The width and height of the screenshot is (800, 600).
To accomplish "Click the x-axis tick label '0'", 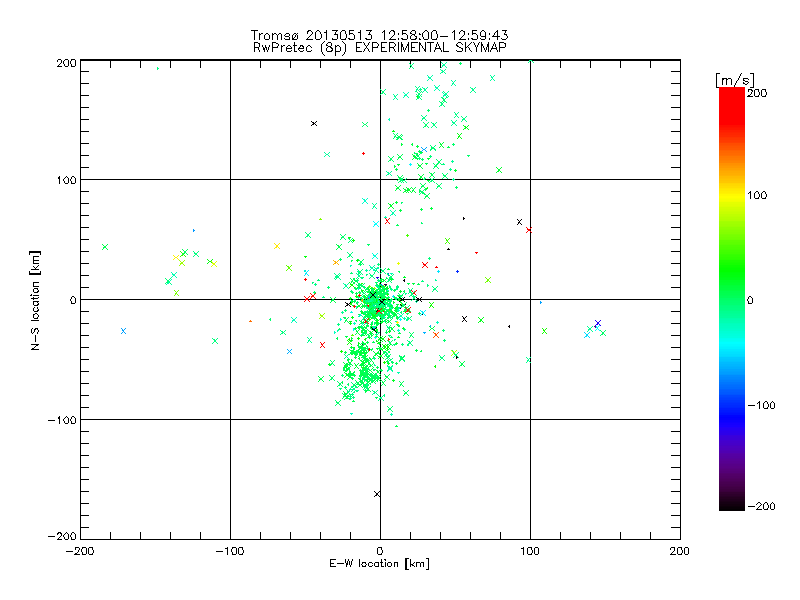I will click(x=380, y=551).
